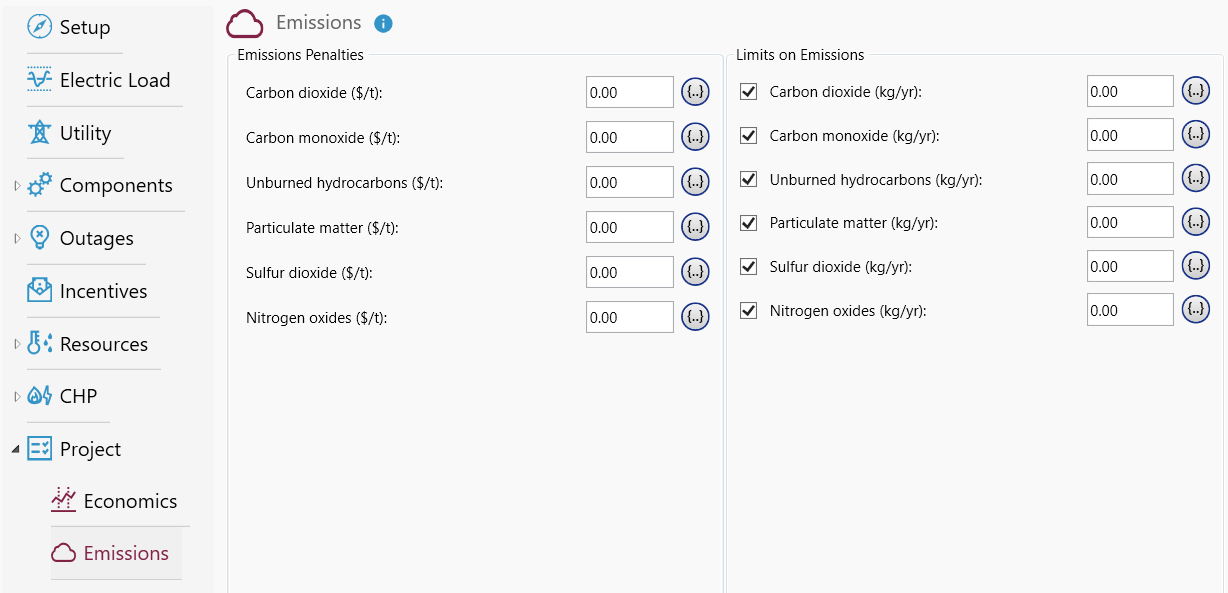The width and height of the screenshot is (1228, 593).
Task: Expand the Components tree node
Action: click(x=17, y=186)
